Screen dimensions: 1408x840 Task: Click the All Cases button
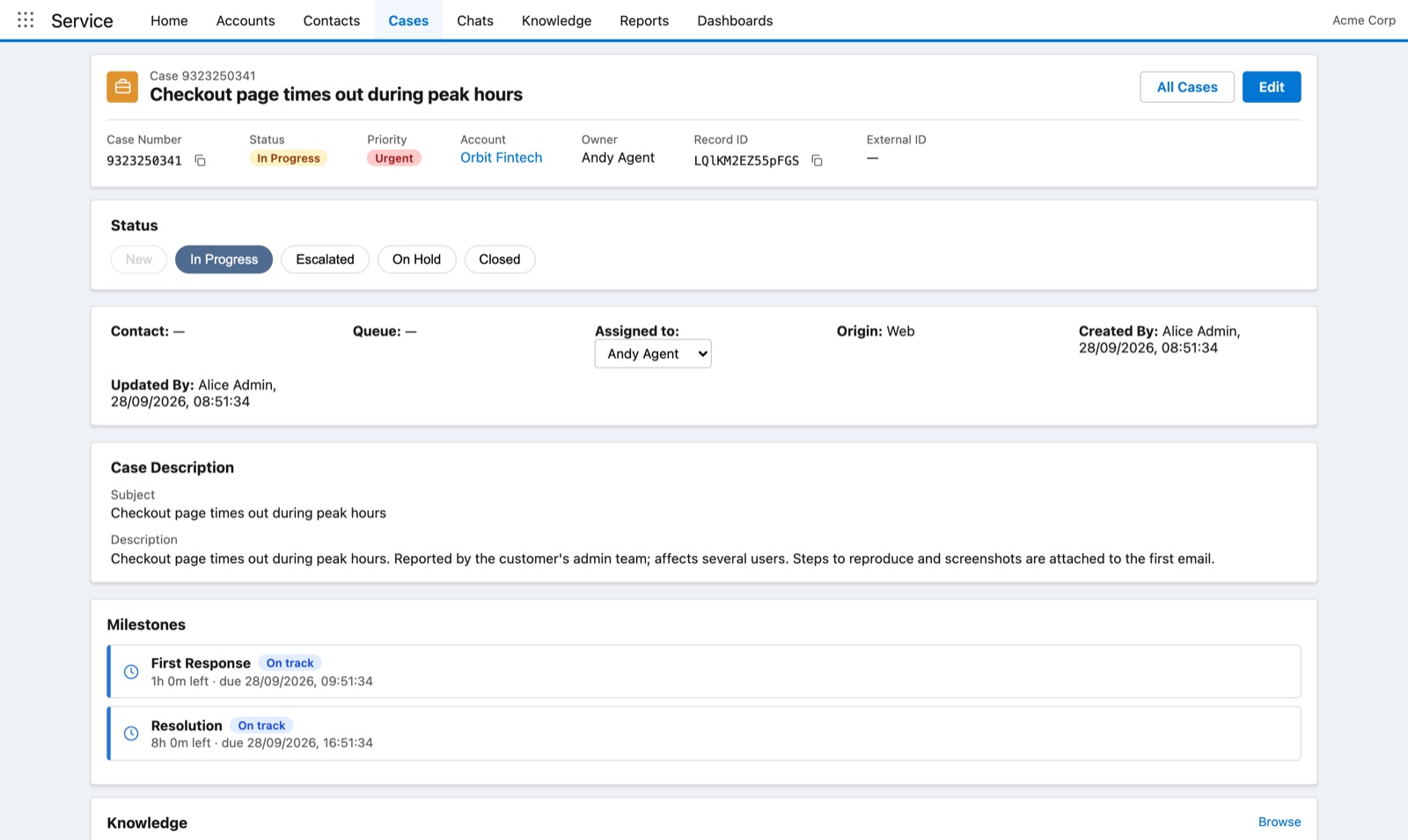[1187, 87]
